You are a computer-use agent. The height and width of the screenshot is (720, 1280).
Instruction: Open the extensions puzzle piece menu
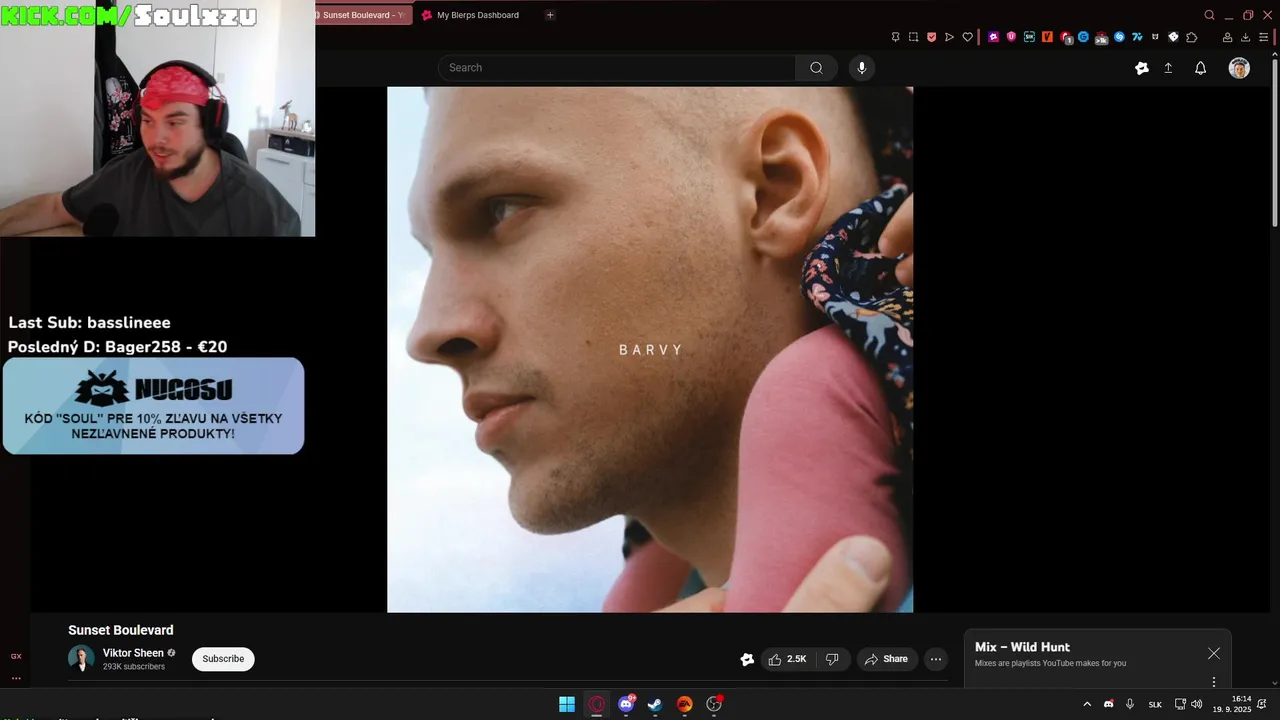pyautogui.click(x=1191, y=37)
